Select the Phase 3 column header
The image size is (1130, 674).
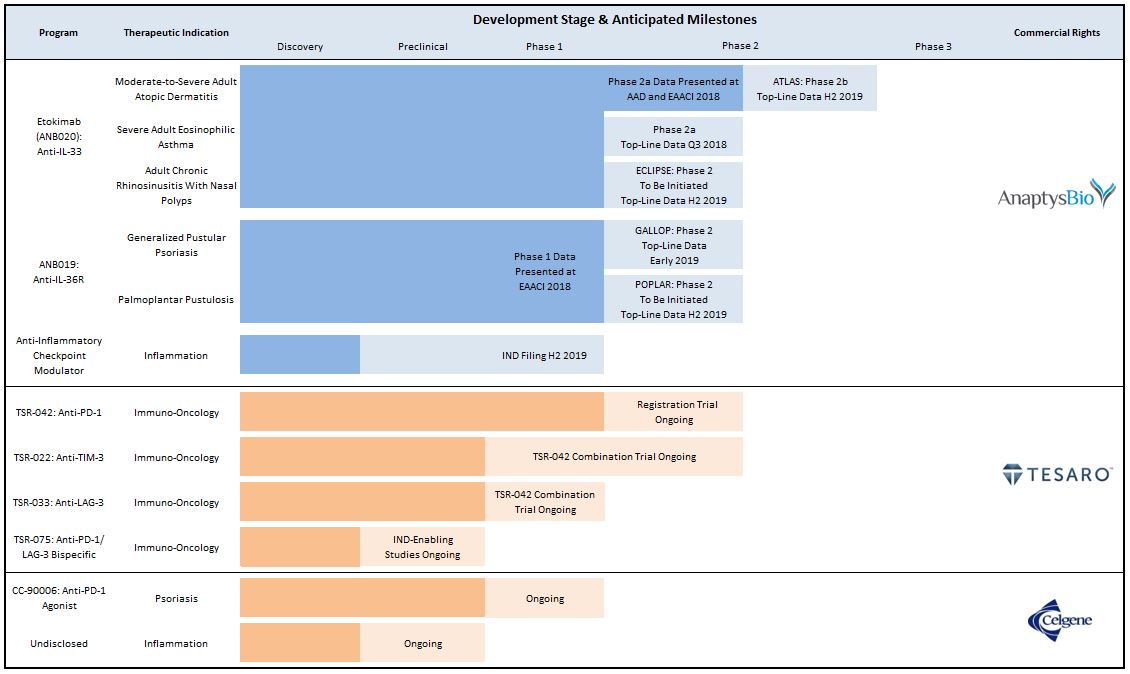pyautogui.click(x=933, y=46)
